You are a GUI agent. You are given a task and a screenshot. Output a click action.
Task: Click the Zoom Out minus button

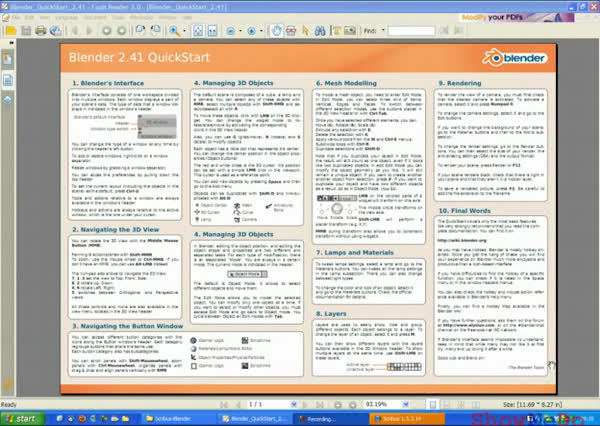(231, 31)
